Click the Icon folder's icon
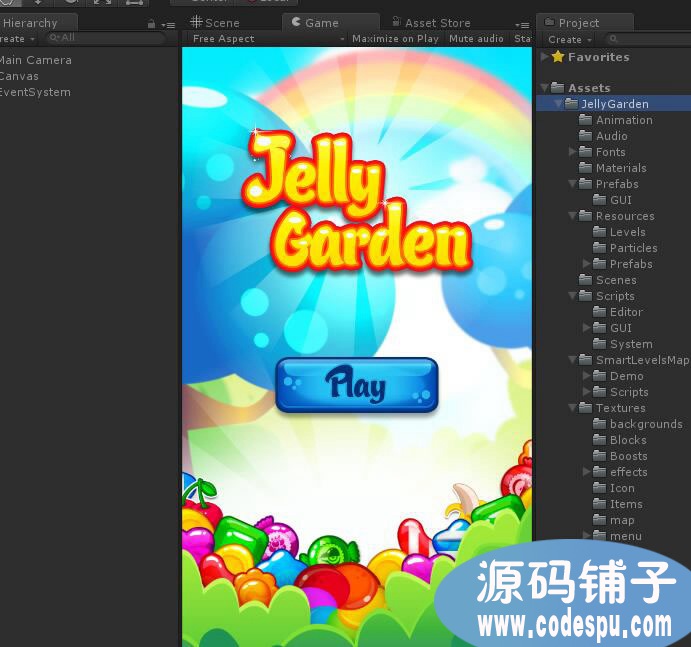The height and width of the screenshot is (647, 691). point(599,487)
